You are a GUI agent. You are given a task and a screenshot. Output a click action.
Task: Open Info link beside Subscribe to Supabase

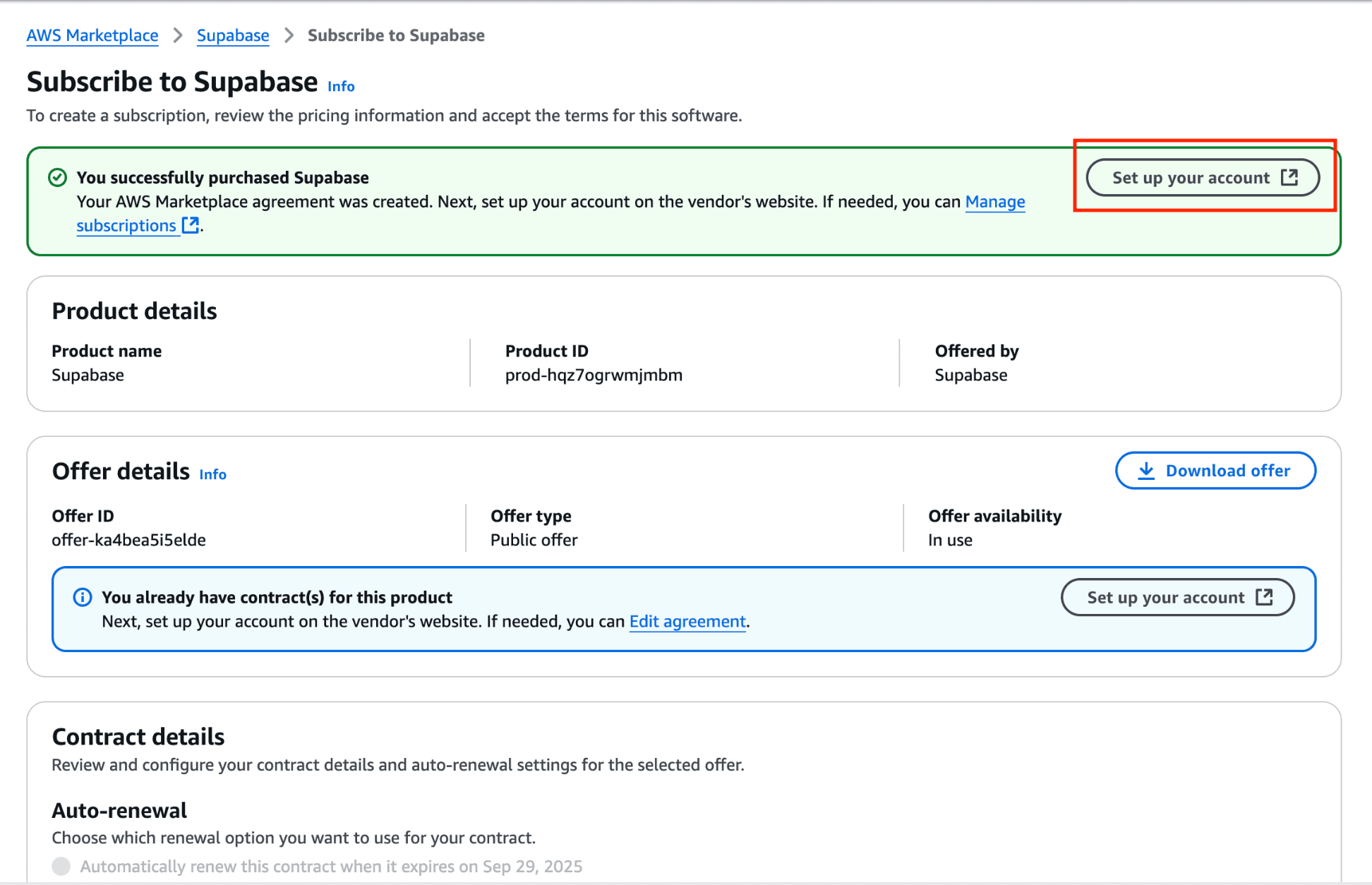[341, 86]
